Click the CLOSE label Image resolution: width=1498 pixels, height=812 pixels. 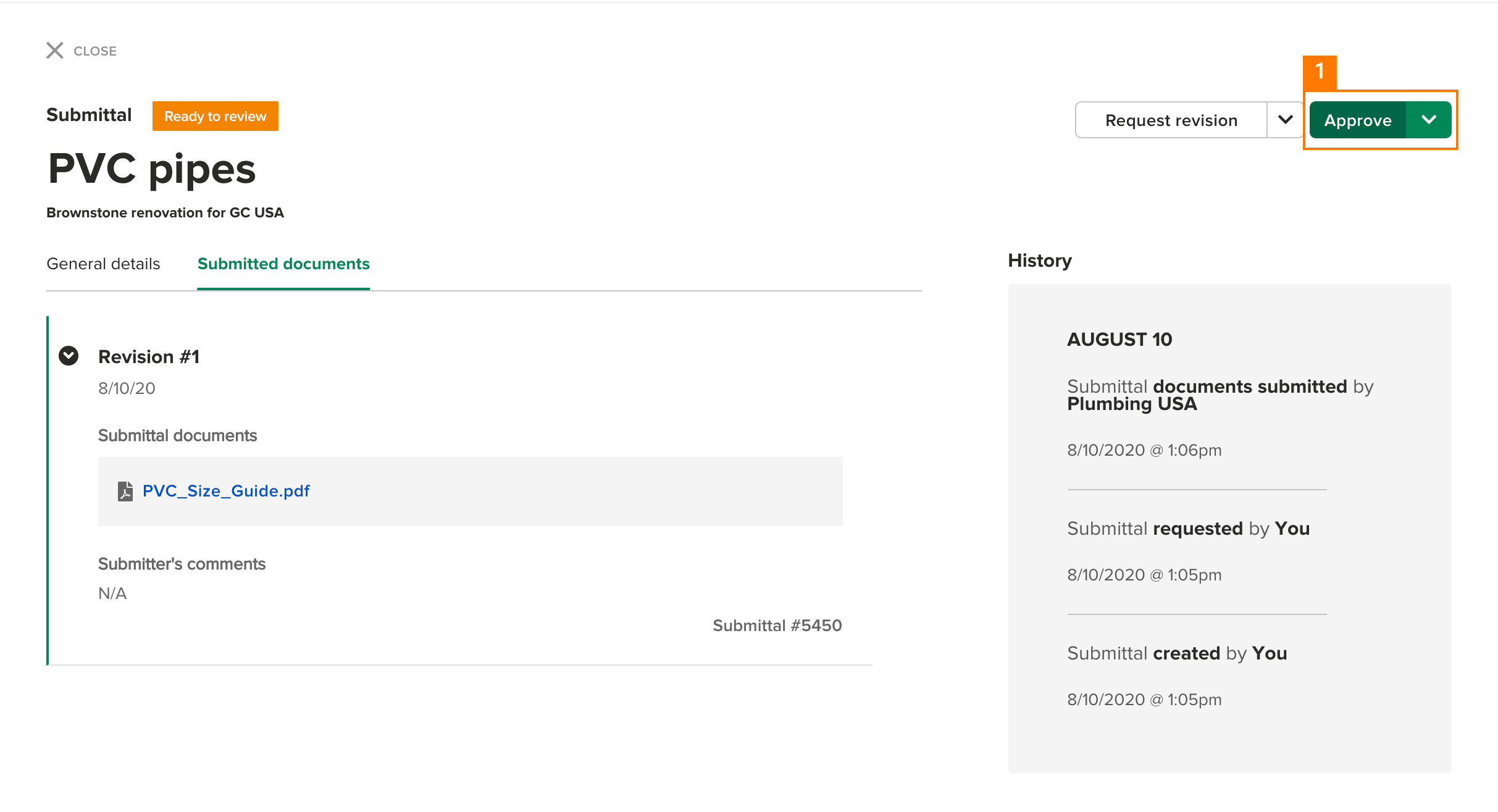95,51
